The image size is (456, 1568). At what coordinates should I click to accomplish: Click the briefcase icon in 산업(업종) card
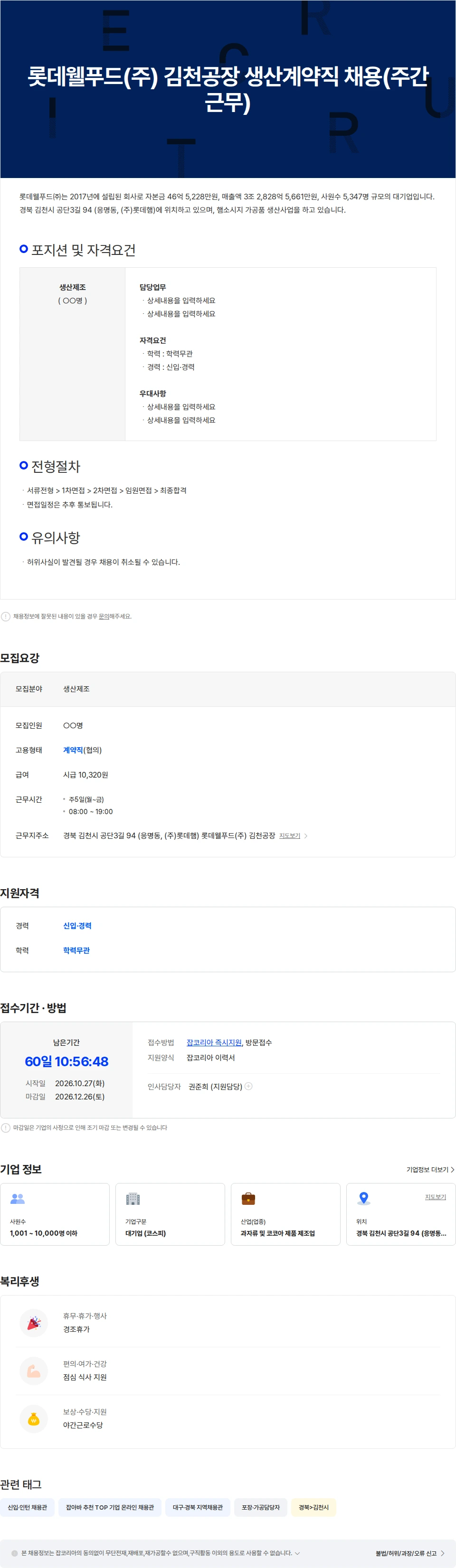click(x=248, y=1199)
